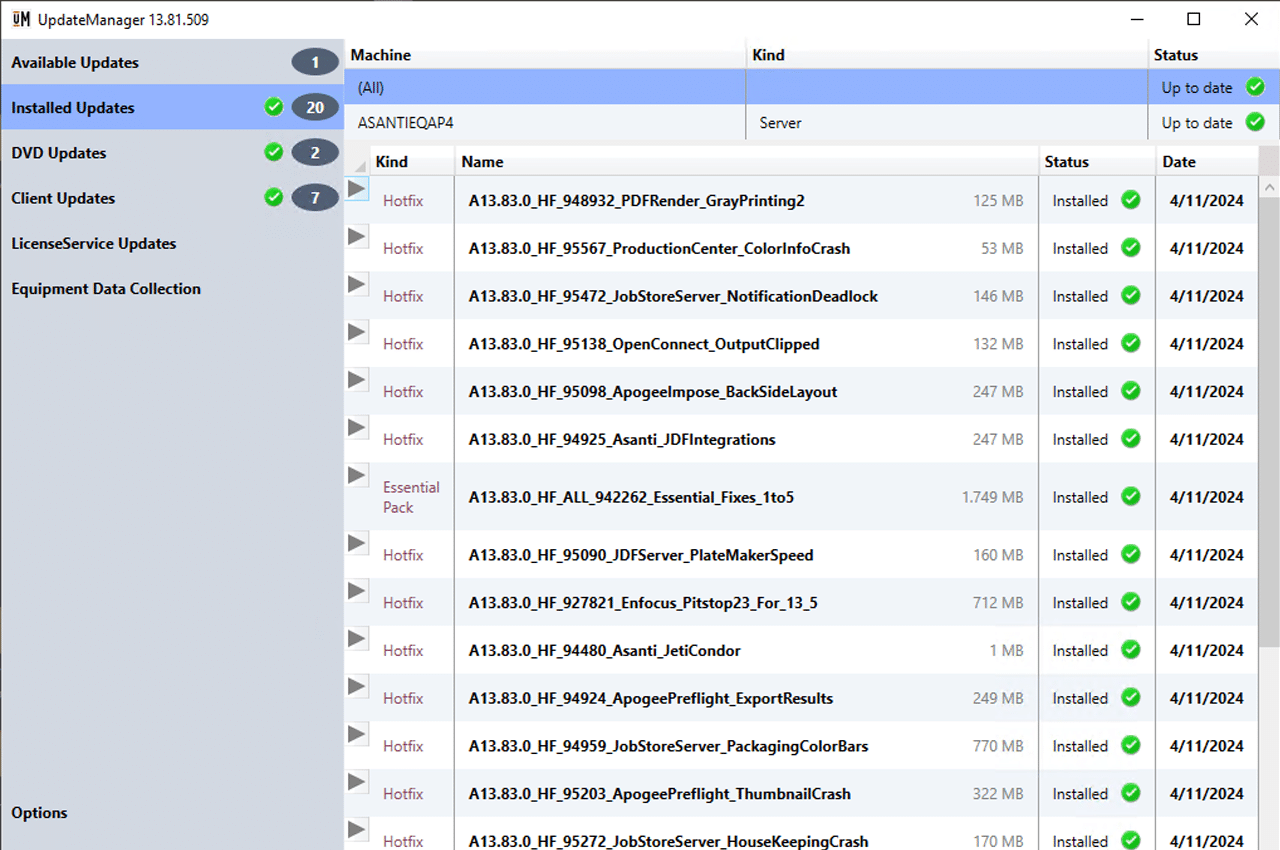Open the Available Updates section
The height and width of the screenshot is (850, 1280).
point(75,62)
